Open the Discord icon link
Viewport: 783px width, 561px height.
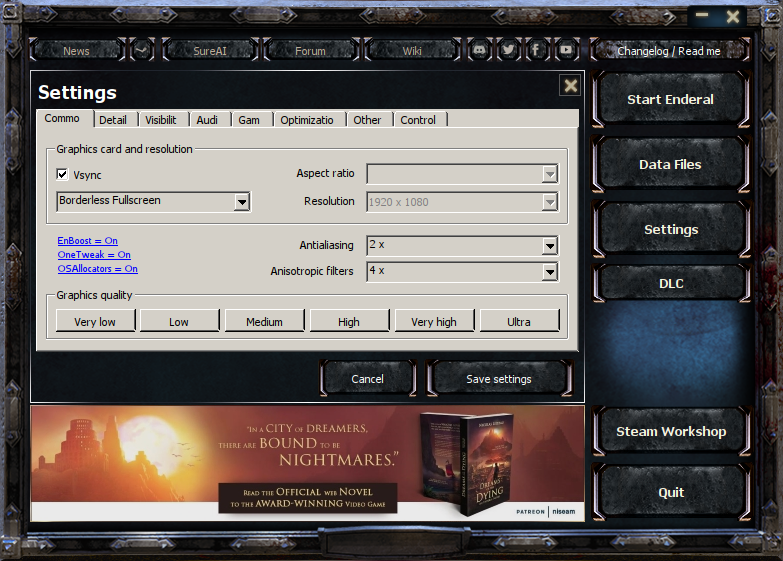[x=480, y=50]
